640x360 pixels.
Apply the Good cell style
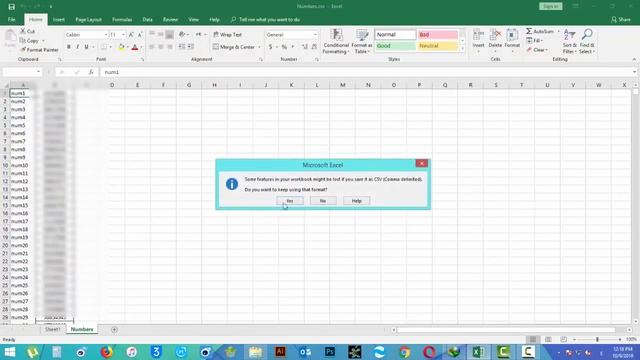395,46
